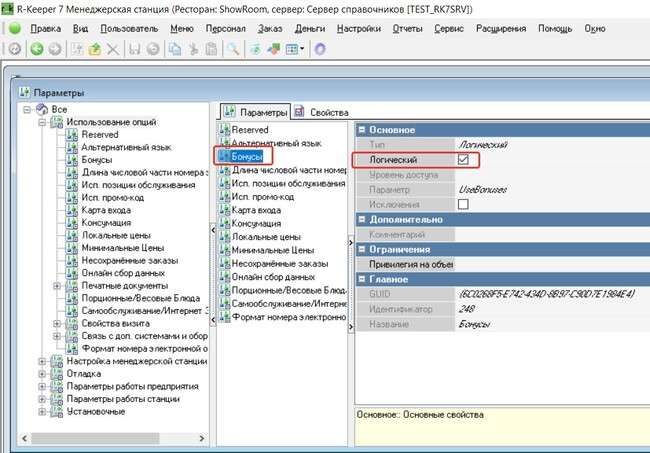The width and height of the screenshot is (650, 453).
Task: Click the copy toolbar icon
Action: (171, 48)
